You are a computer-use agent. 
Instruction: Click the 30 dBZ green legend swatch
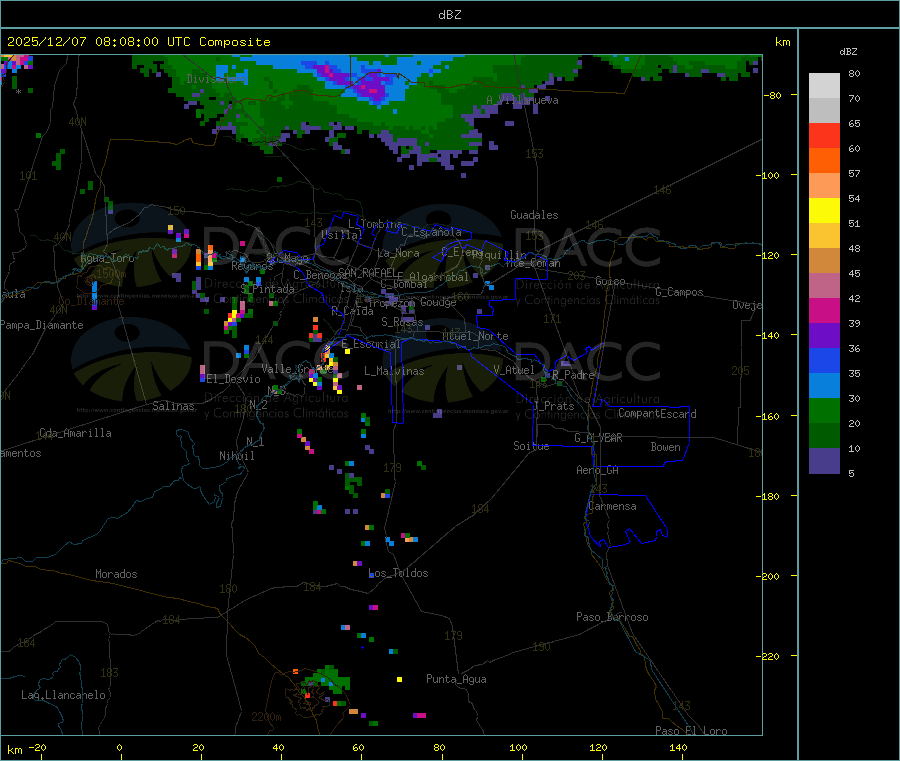[x=824, y=410]
